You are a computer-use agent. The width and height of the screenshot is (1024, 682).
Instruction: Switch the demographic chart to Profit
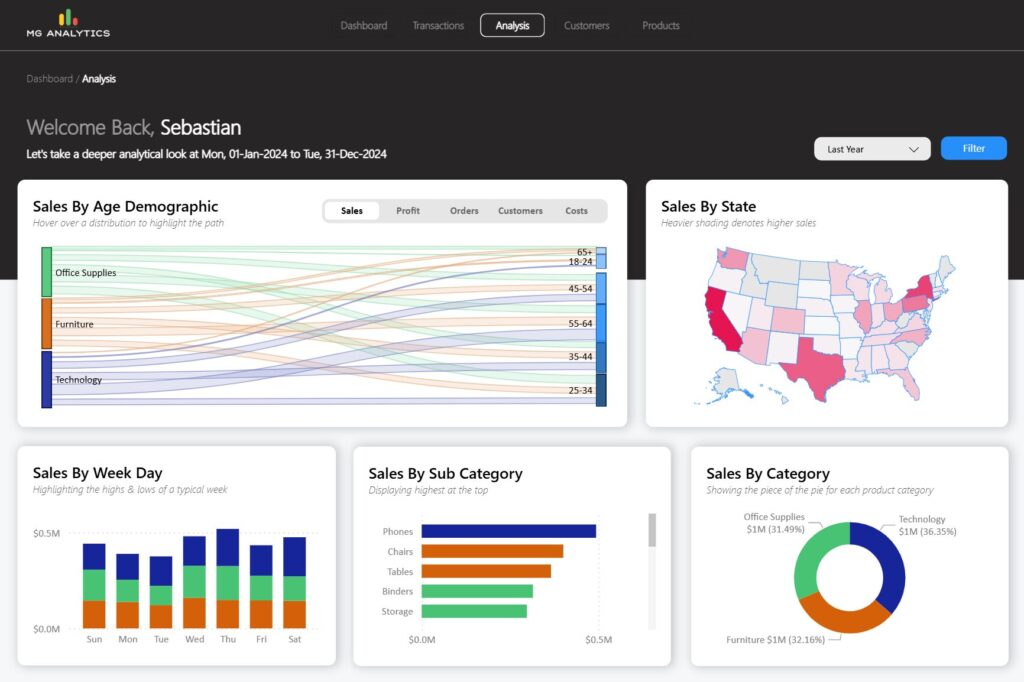point(408,210)
